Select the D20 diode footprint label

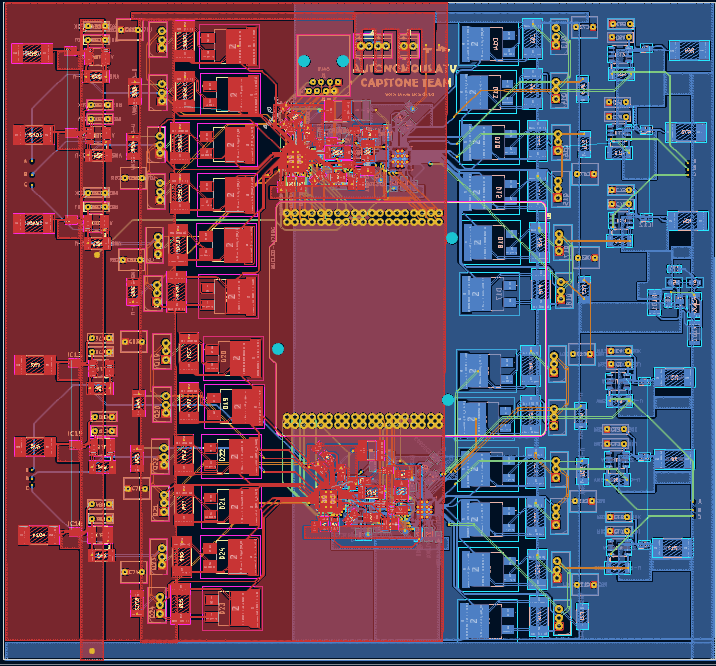223,357
